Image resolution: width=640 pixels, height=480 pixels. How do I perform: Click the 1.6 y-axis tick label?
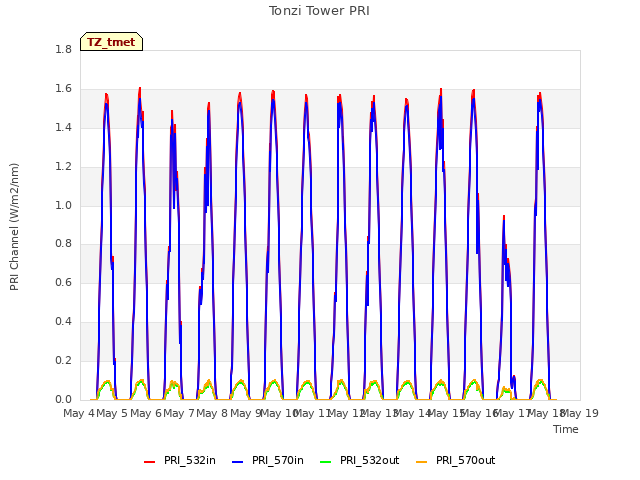tap(63, 89)
